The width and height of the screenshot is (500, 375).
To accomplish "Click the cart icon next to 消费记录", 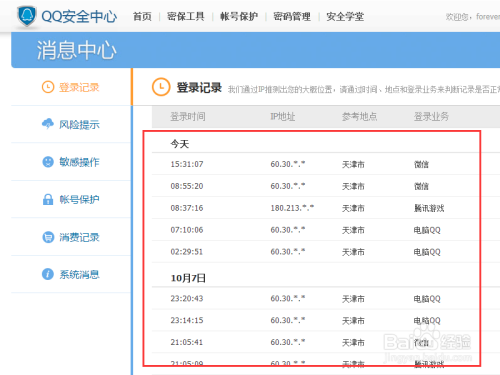I will point(48,237).
